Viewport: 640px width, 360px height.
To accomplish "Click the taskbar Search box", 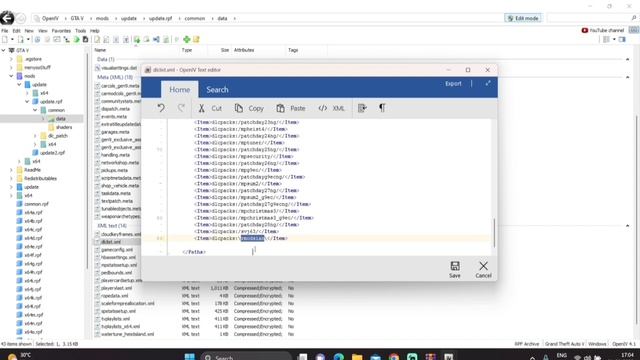I will coord(246,357).
